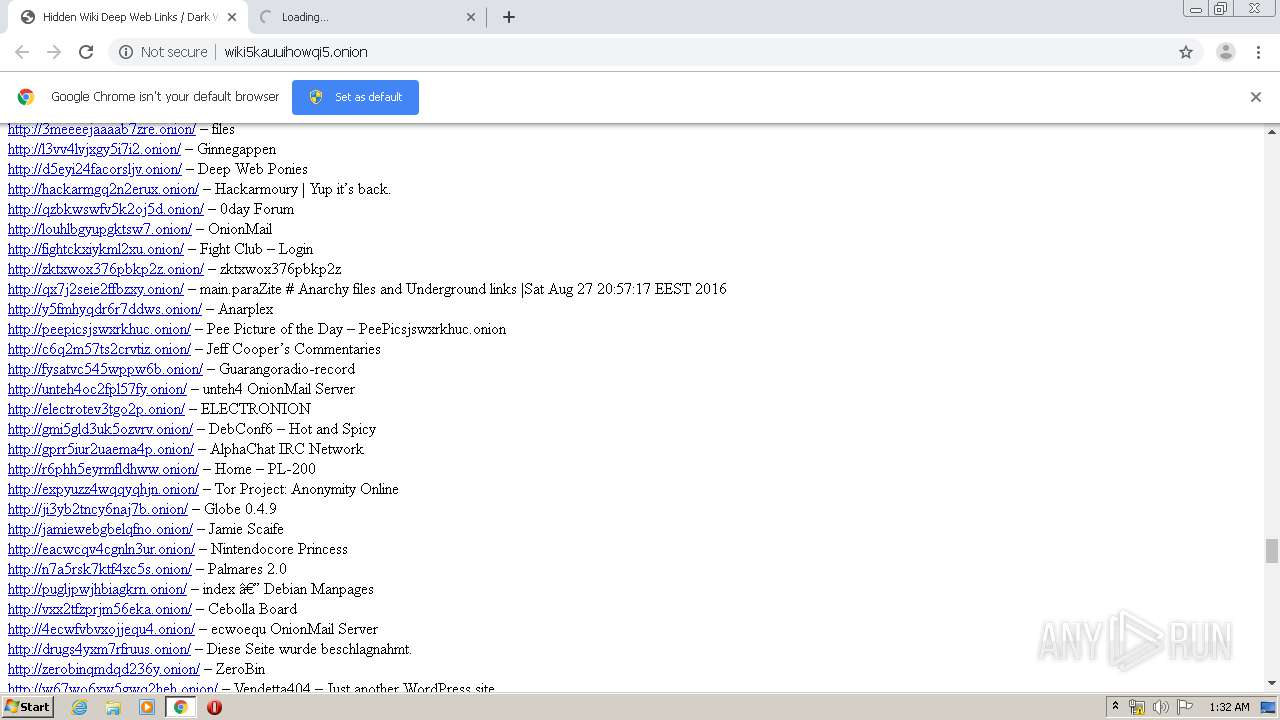Show hidden system tray icons
This screenshot has width=1280, height=720.
pos(1115,707)
